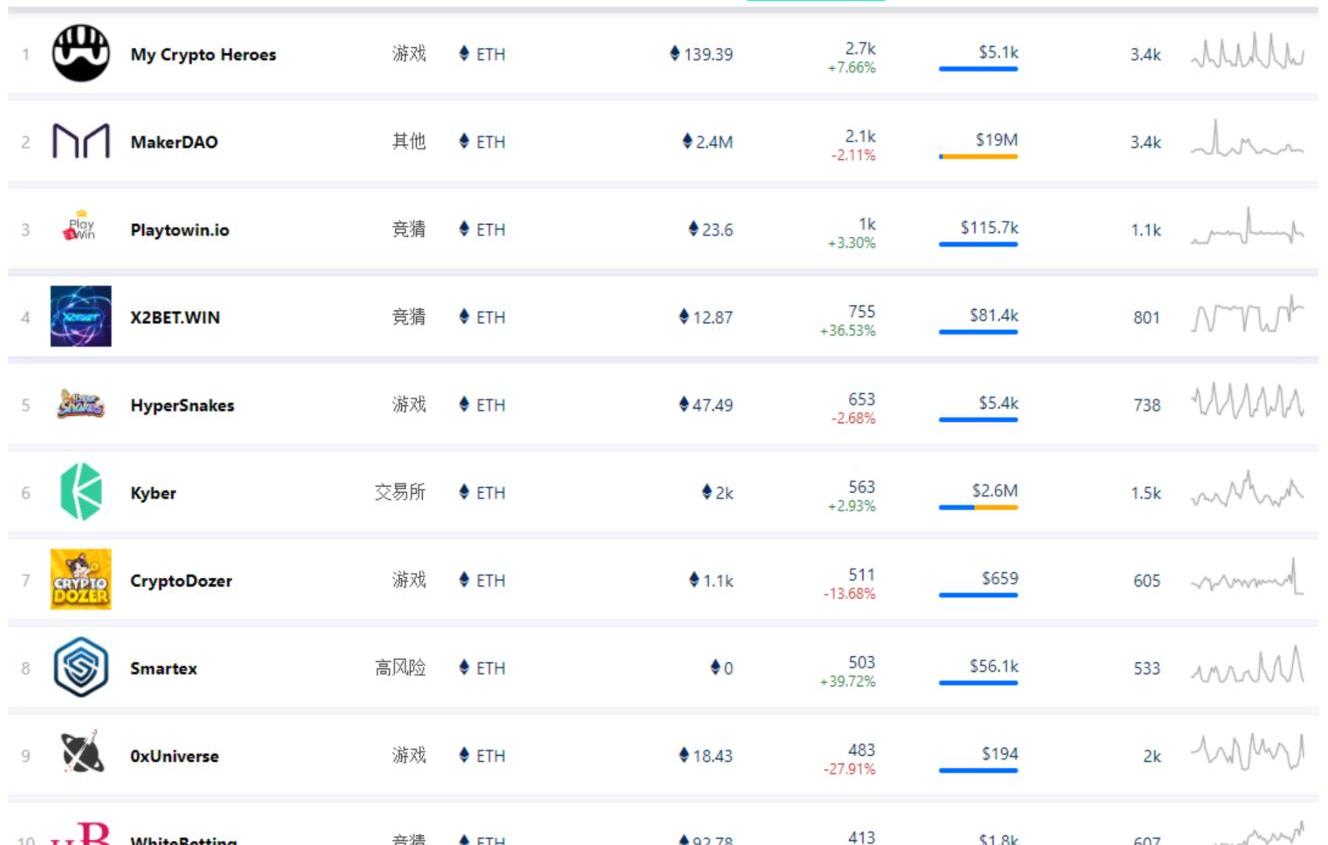
Task: Click CryptoDozer's 游戏 category label
Action: click(x=409, y=580)
